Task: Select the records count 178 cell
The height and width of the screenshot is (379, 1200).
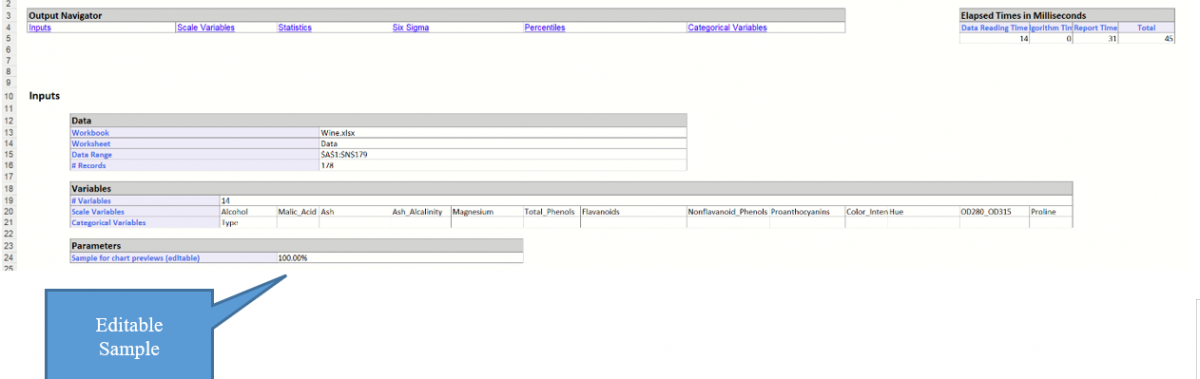Action: [x=503, y=165]
